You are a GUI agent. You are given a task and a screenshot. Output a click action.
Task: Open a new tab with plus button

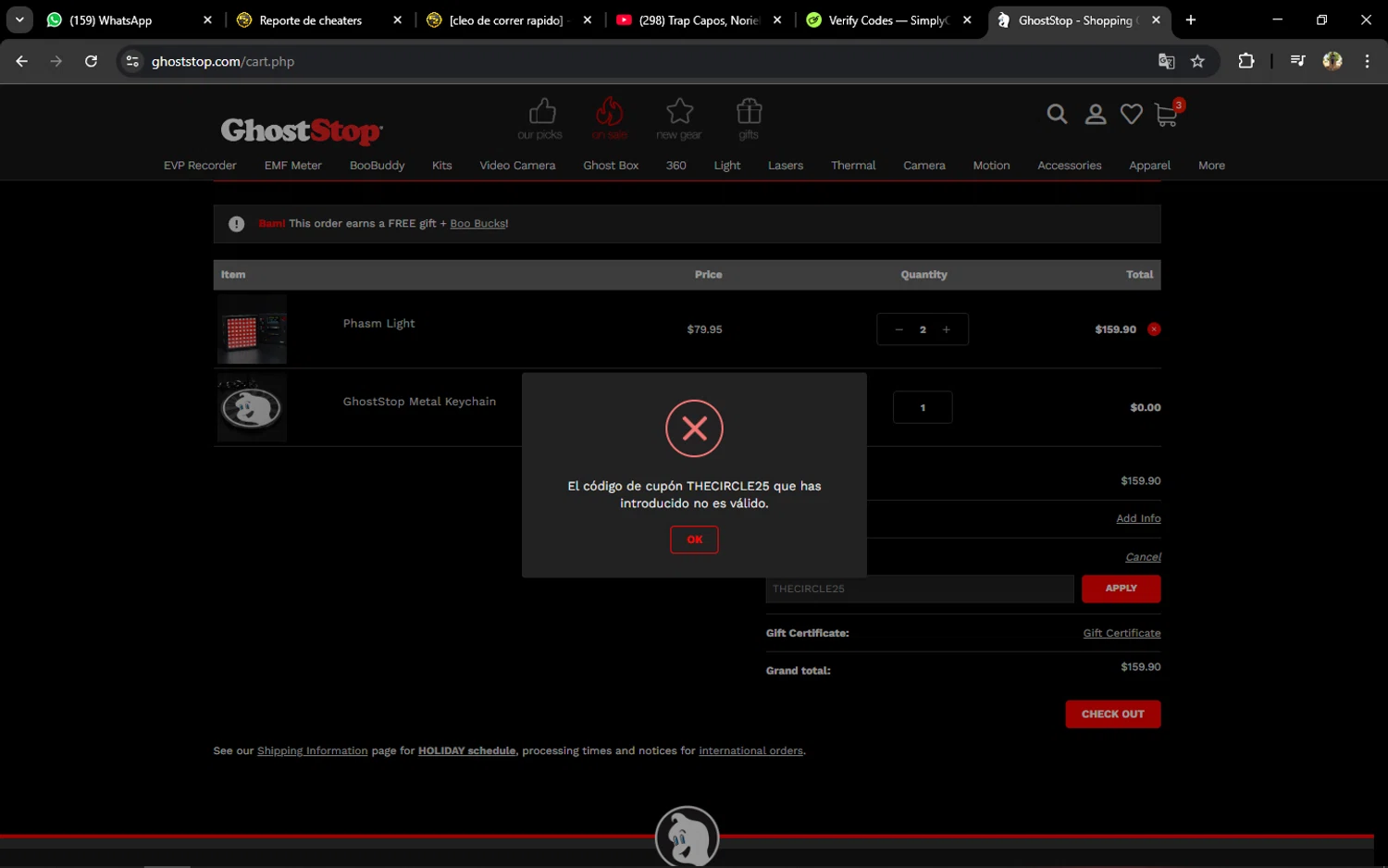[x=1191, y=19]
